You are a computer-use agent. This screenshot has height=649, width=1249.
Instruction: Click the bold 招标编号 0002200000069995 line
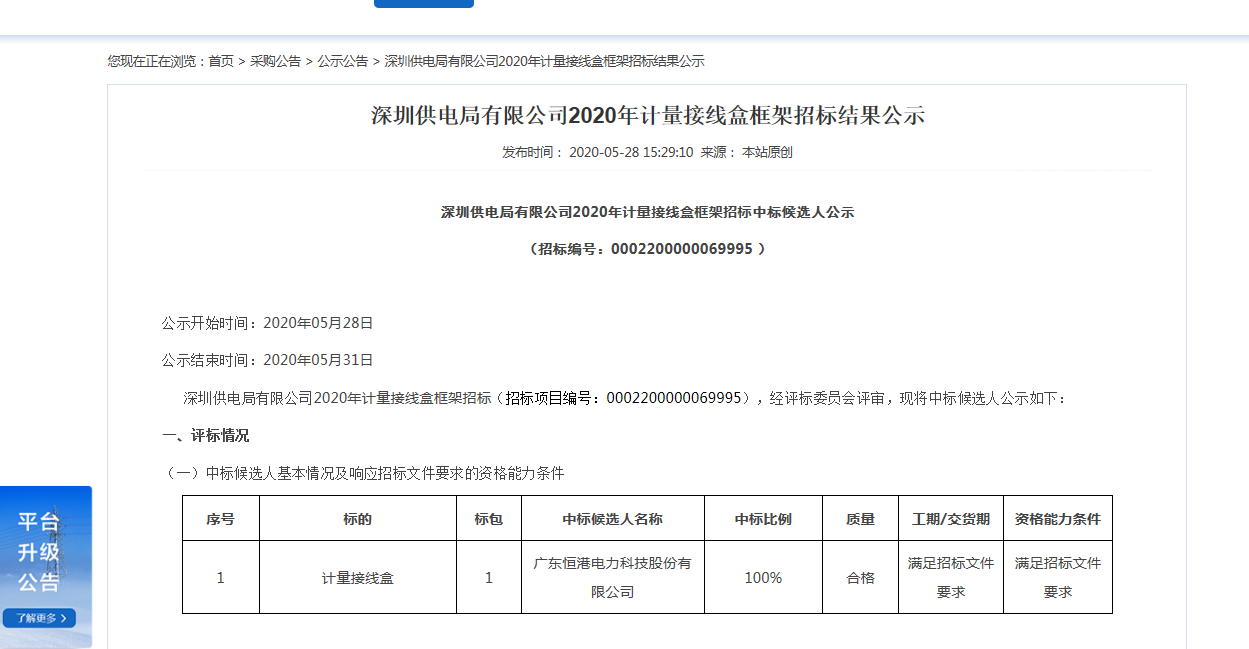click(x=647, y=249)
